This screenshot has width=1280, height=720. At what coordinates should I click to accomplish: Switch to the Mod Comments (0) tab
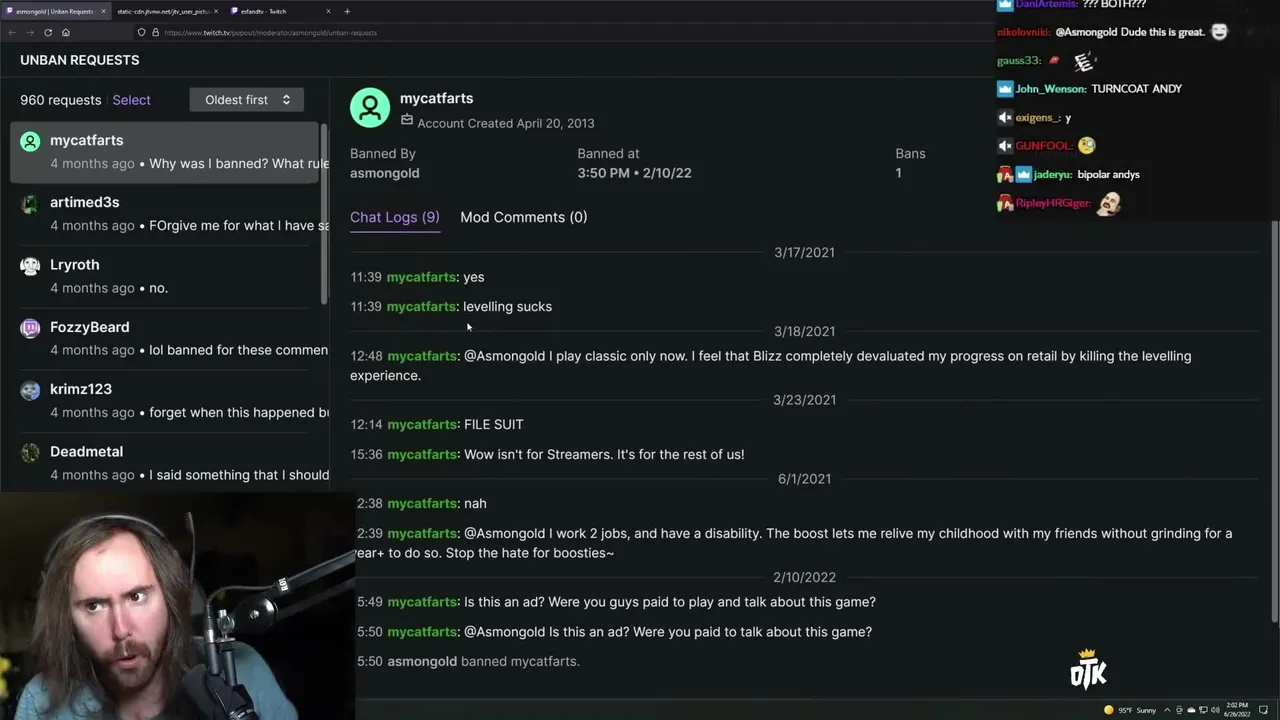[523, 217]
